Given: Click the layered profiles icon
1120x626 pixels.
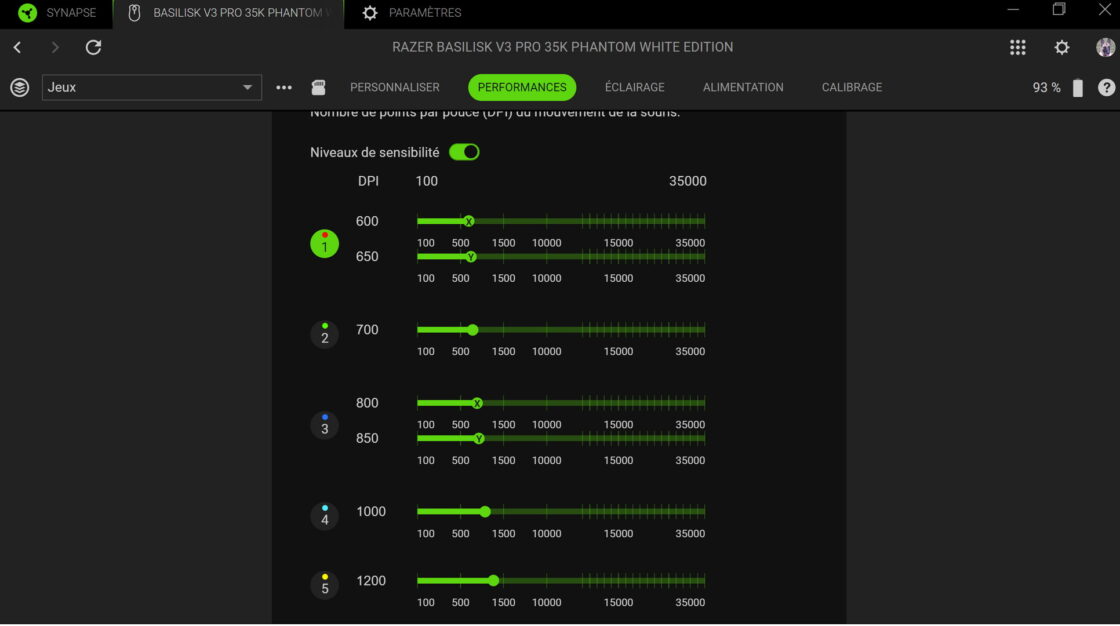Looking at the screenshot, I should [x=19, y=87].
